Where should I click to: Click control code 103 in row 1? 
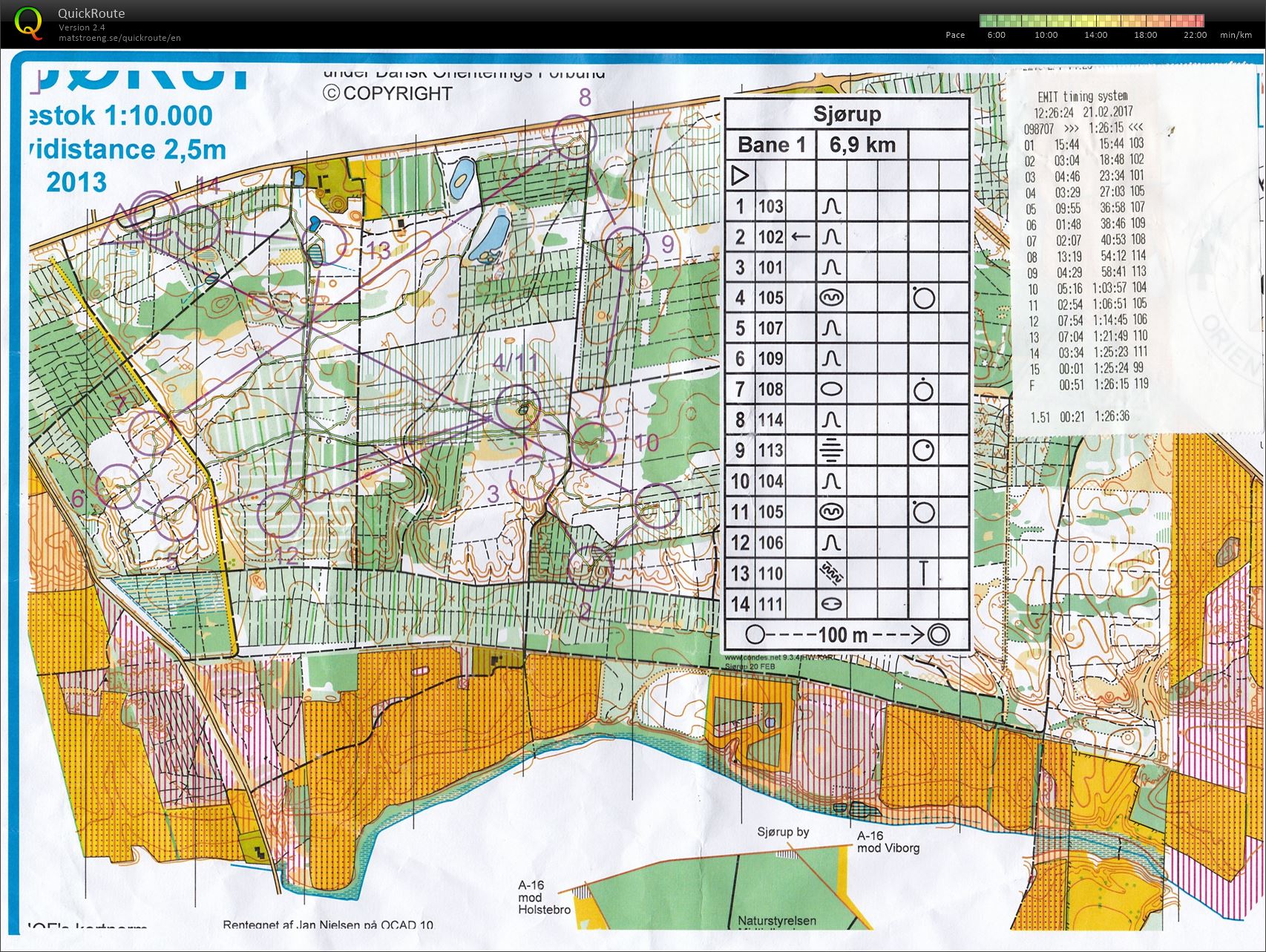click(770, 206)
